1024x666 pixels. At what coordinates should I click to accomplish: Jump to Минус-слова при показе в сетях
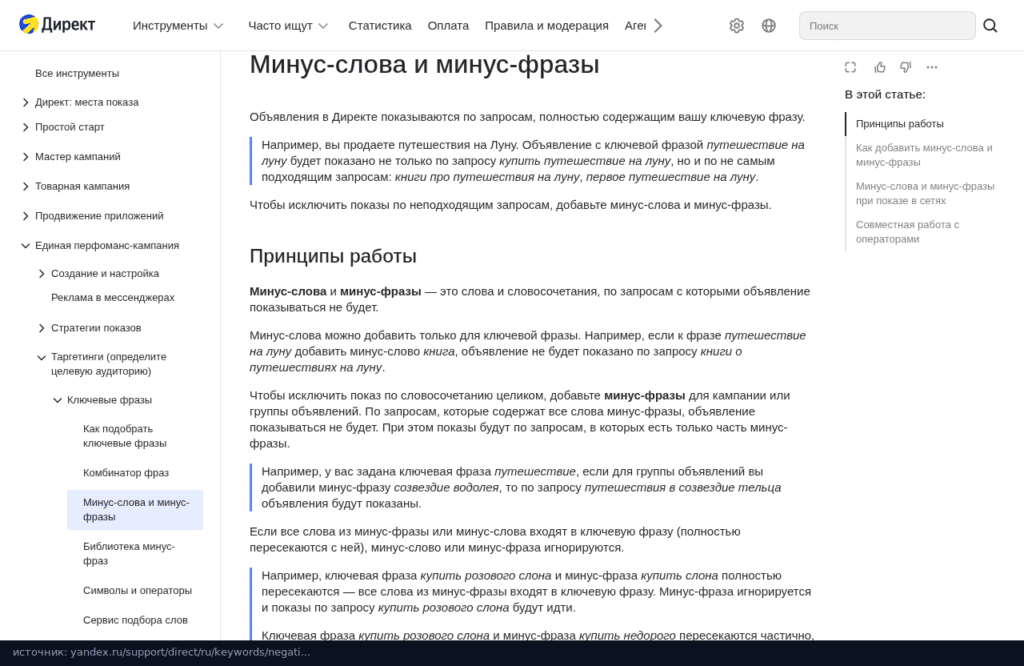(x=925, y=193)
